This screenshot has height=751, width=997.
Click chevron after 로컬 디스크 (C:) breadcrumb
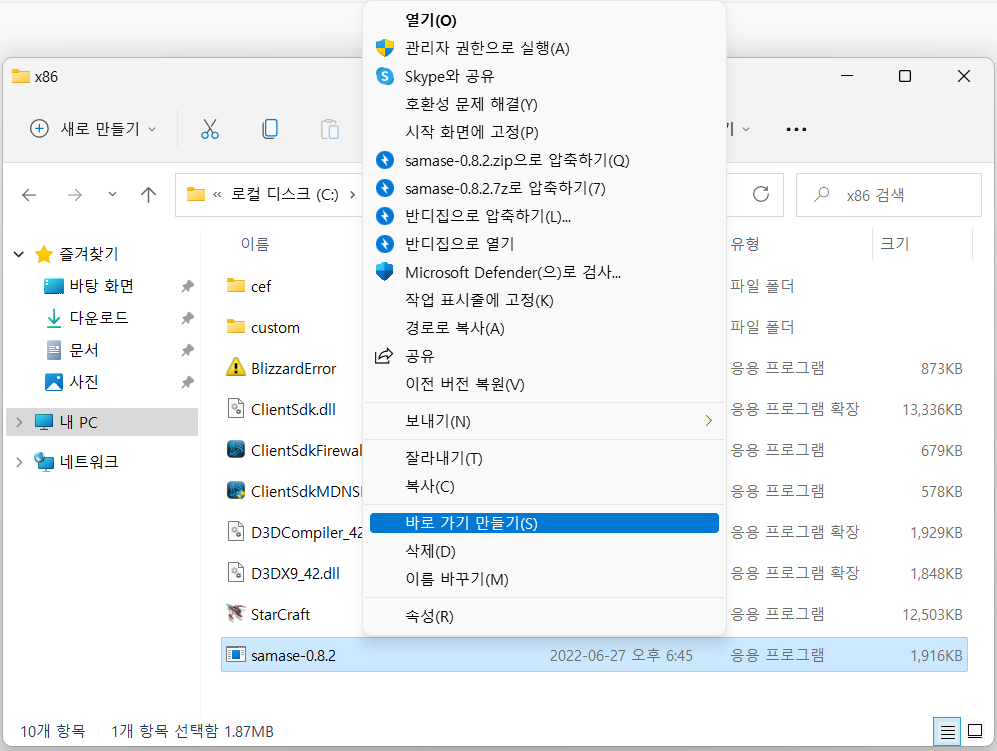tap(352, 195)
